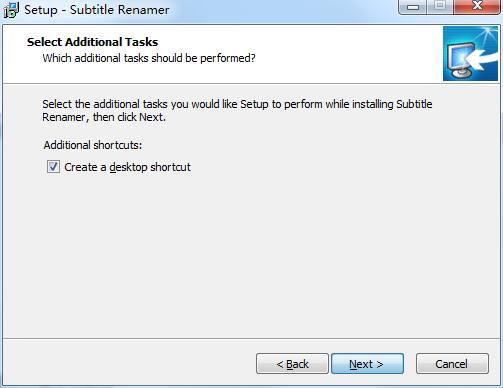503x388 pixels.
Task: Click the disabled maximize button
Action: [440, 7]
